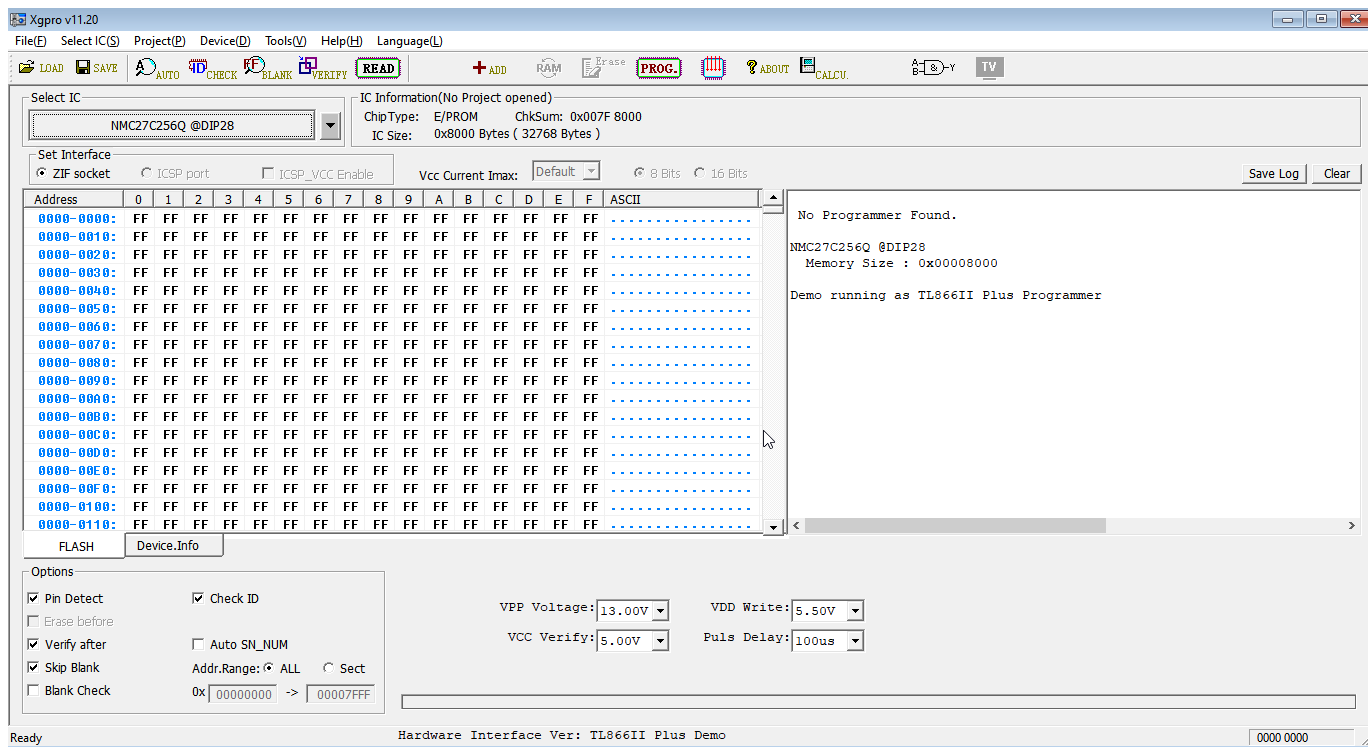The height and width of the screenshot is (747, 1368).
Task: Click the READ chip toolbar button
Action: (378, 68)
